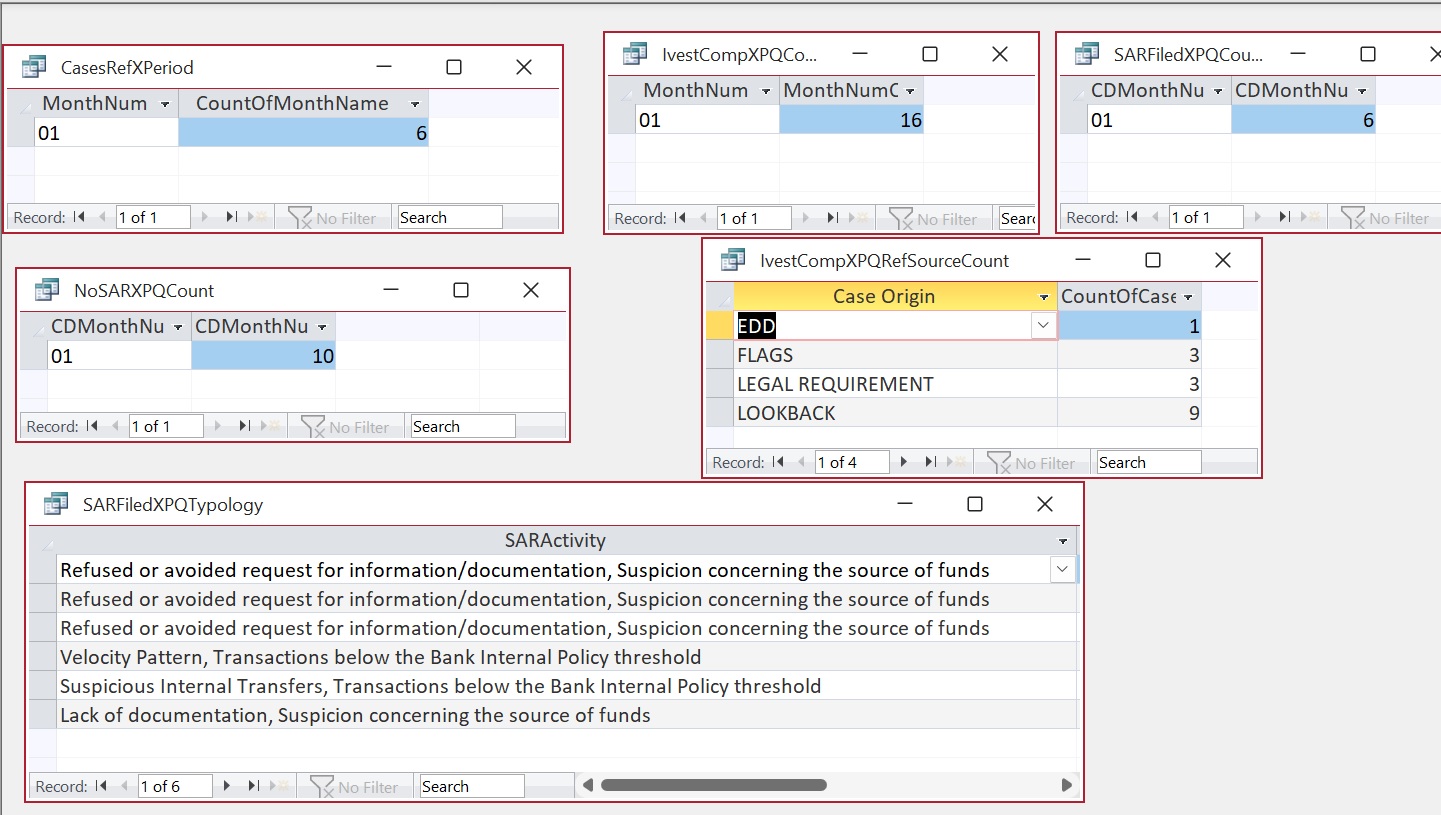Image resolution: width=1441 pixels, height=815 pixels.
Task: Minimize the IvestCompXPQRefSourceCount window
Action: click(1083, 260)
